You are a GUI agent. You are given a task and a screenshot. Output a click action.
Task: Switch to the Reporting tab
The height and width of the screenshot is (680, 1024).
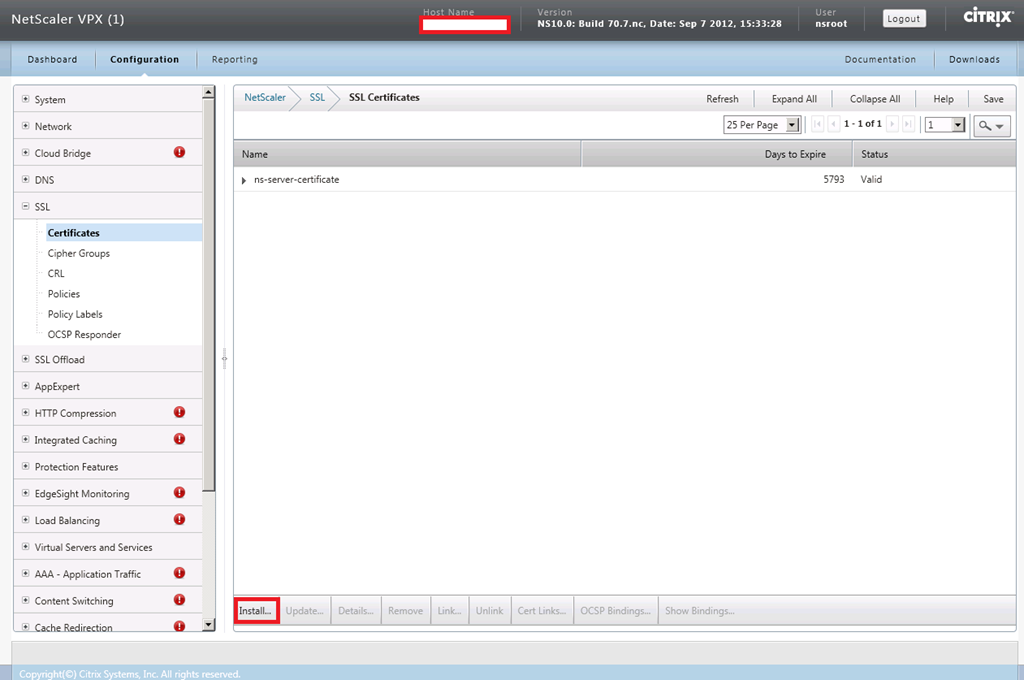(x=234, y=59)
